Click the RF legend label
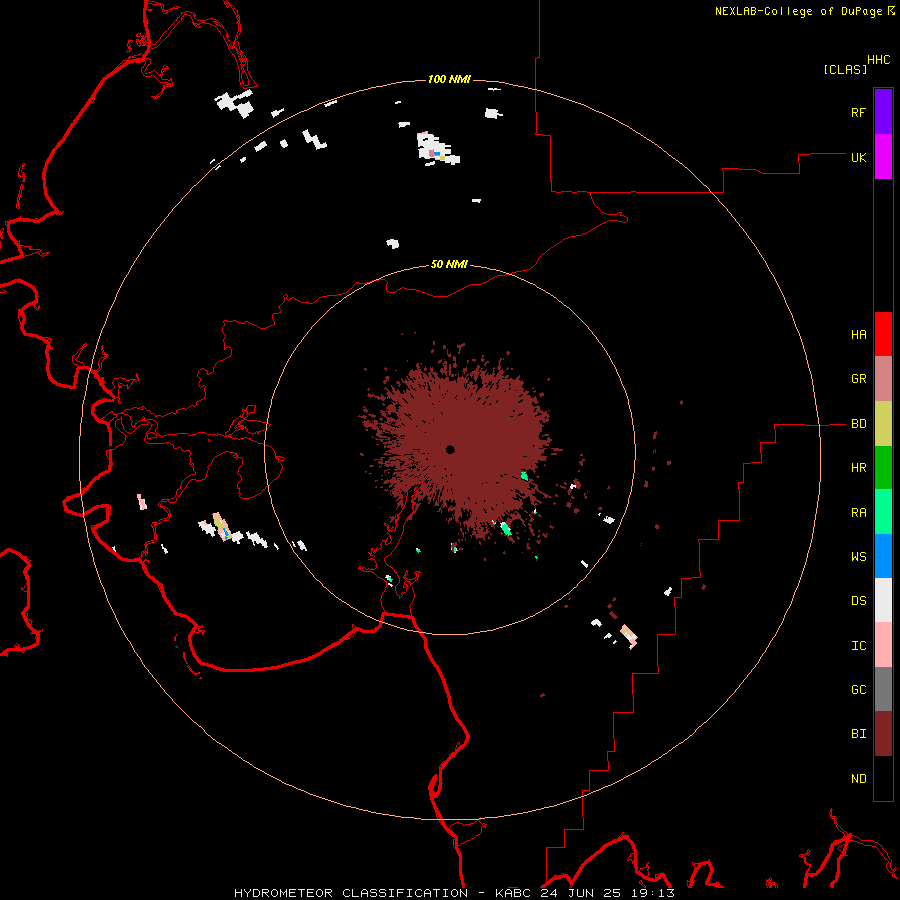 pyautogui.click(x=858, y=112)
